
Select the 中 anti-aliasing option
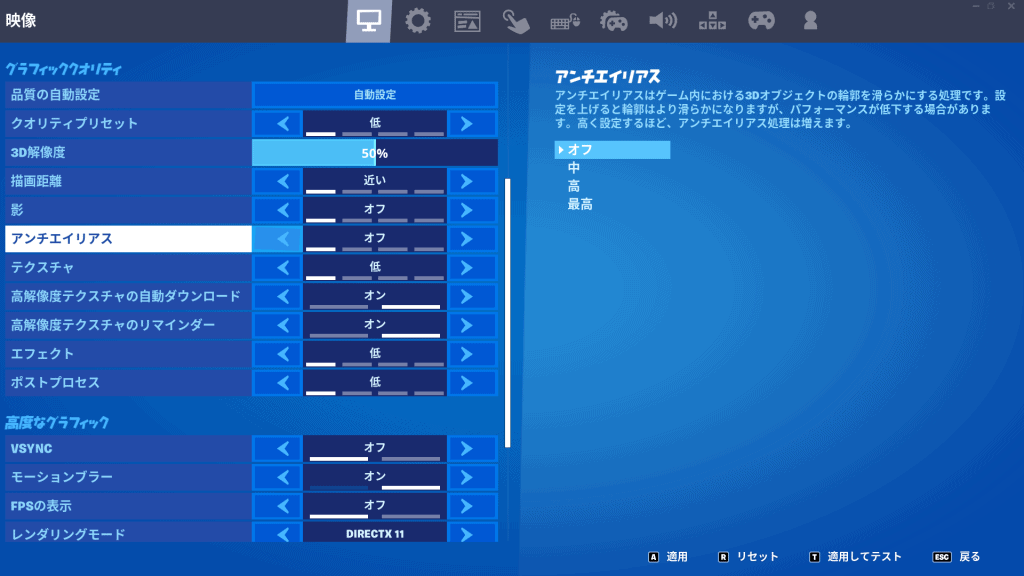(x=573, y=168)
